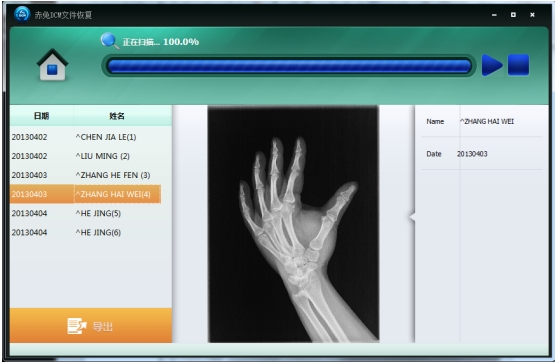
Task: Collapse the info panel with side arrow
Action: tap(412, 216)
